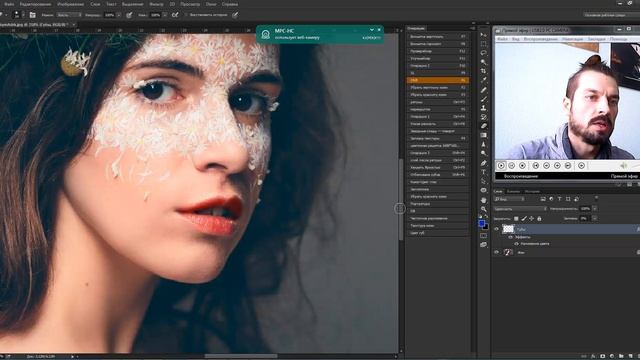Viewport: 640px width, 360px height.
Task: Select the Операции panel tab
Action: point(416,29)
